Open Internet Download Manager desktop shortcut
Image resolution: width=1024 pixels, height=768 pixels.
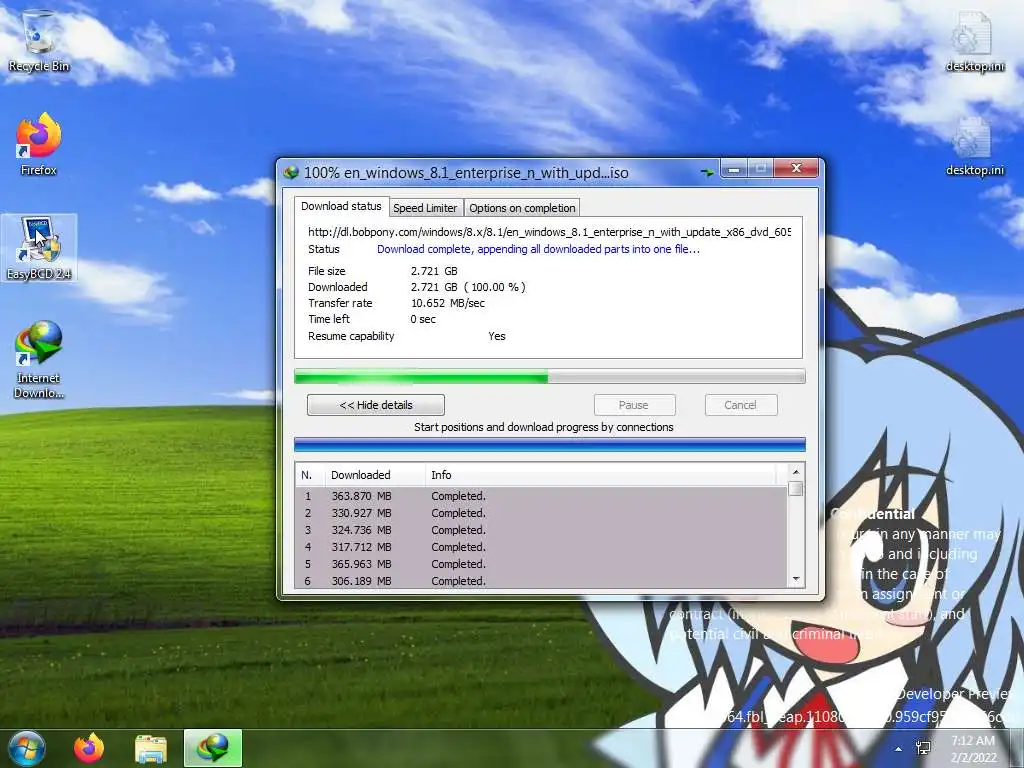[x=39, y=359]
